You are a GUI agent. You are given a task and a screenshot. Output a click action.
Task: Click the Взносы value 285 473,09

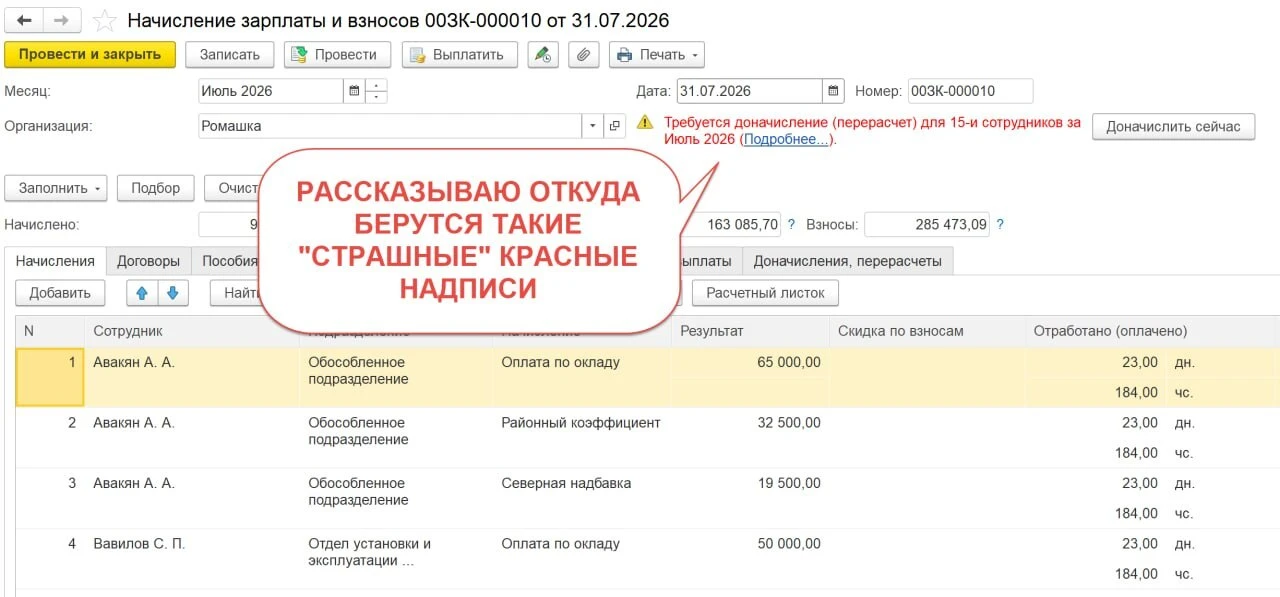pyautogui.click(x=927, y=224)
